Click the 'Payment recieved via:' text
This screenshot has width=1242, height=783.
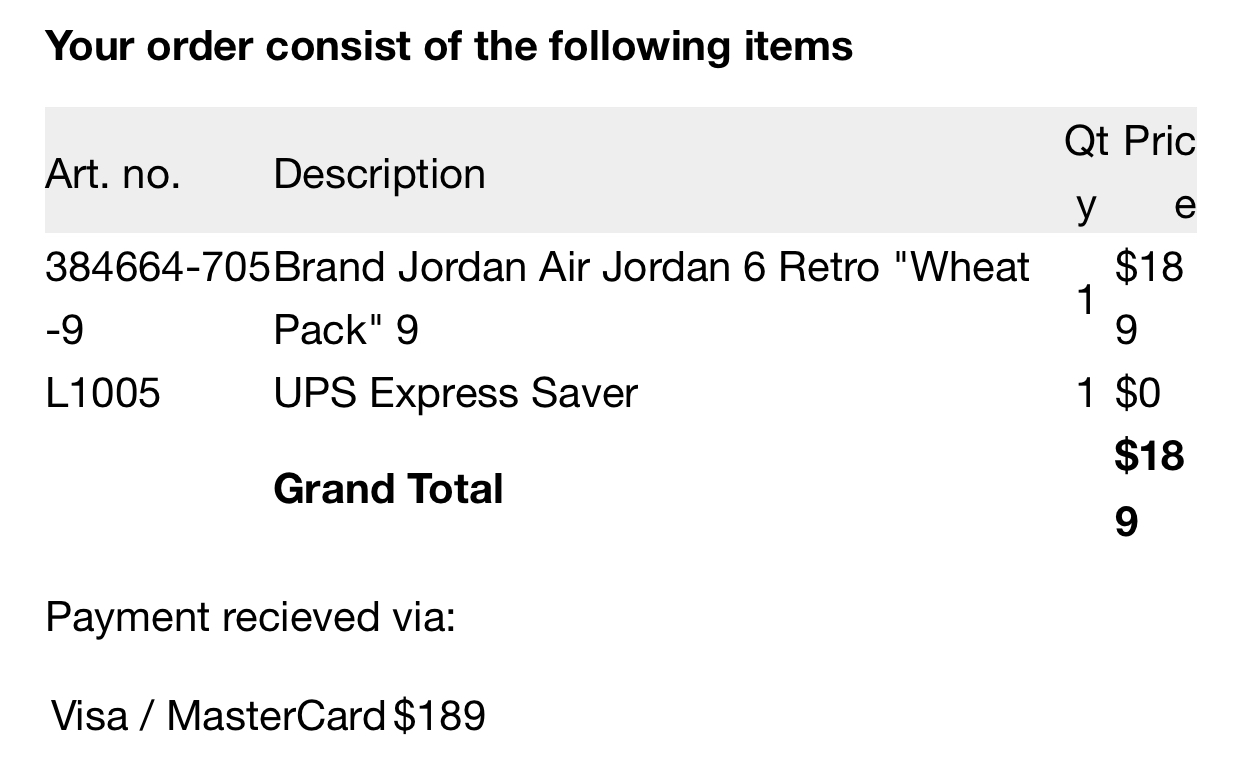click(250, 617)
